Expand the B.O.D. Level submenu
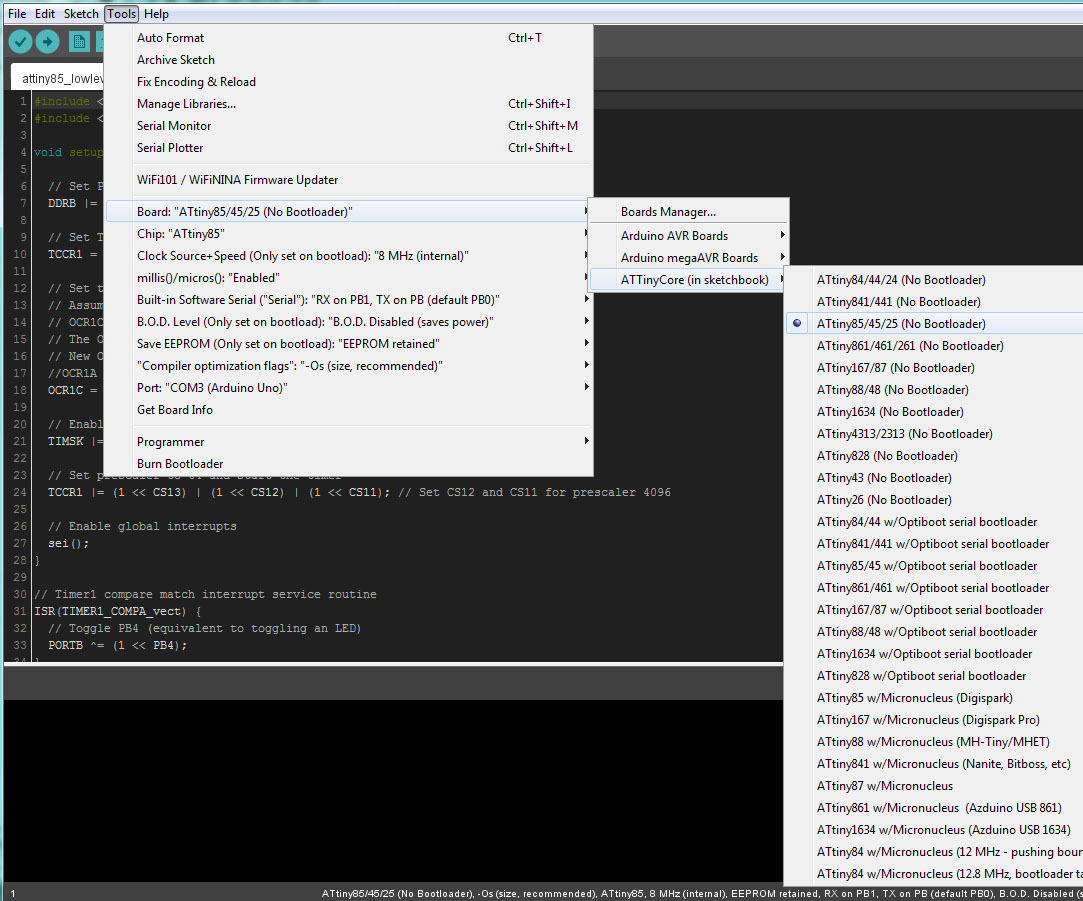This screenshot has height=901, width=1083. pyautogui.click(x=349, y=322)
